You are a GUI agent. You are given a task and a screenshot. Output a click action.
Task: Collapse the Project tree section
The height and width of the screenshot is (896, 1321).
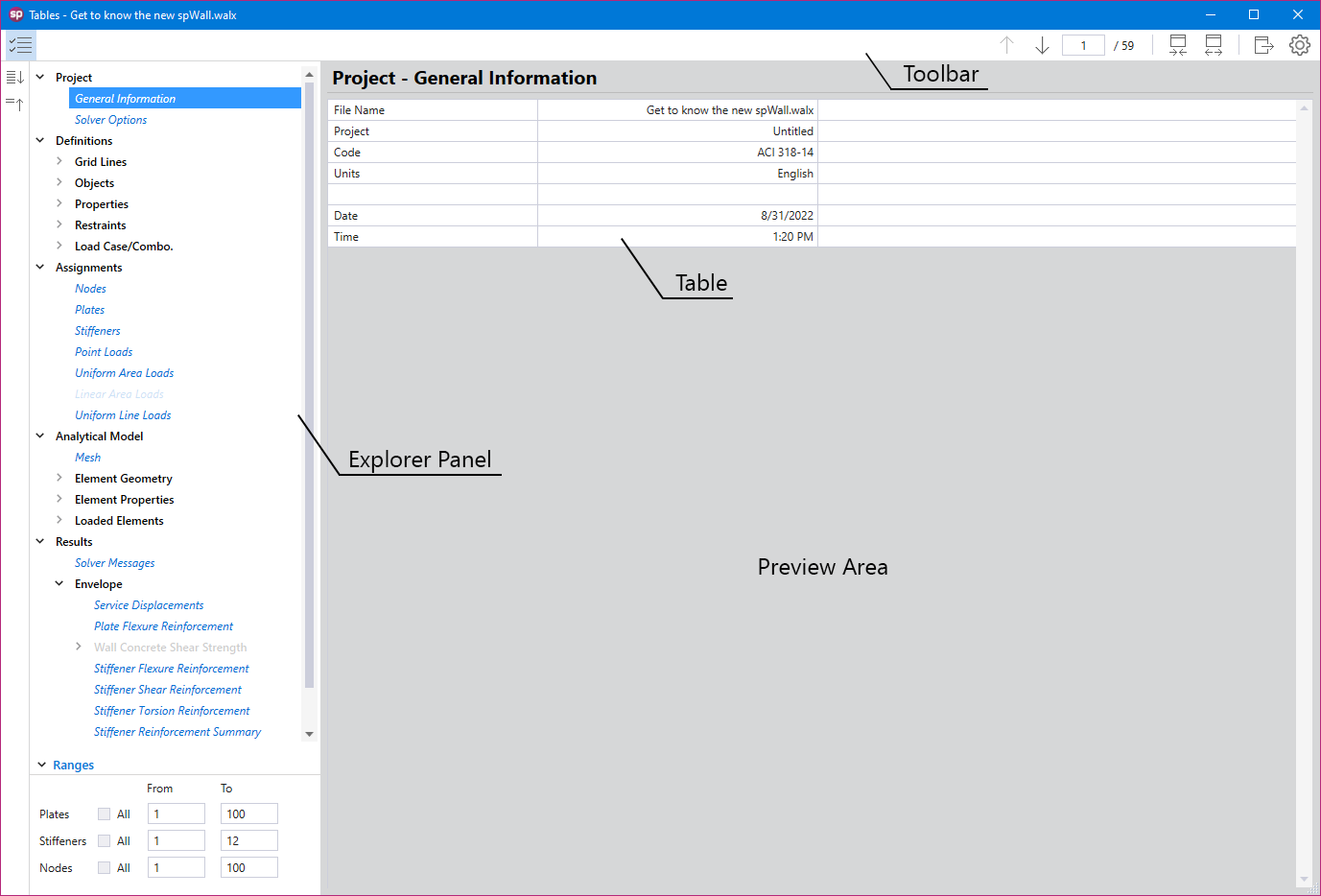pos(40,77)
